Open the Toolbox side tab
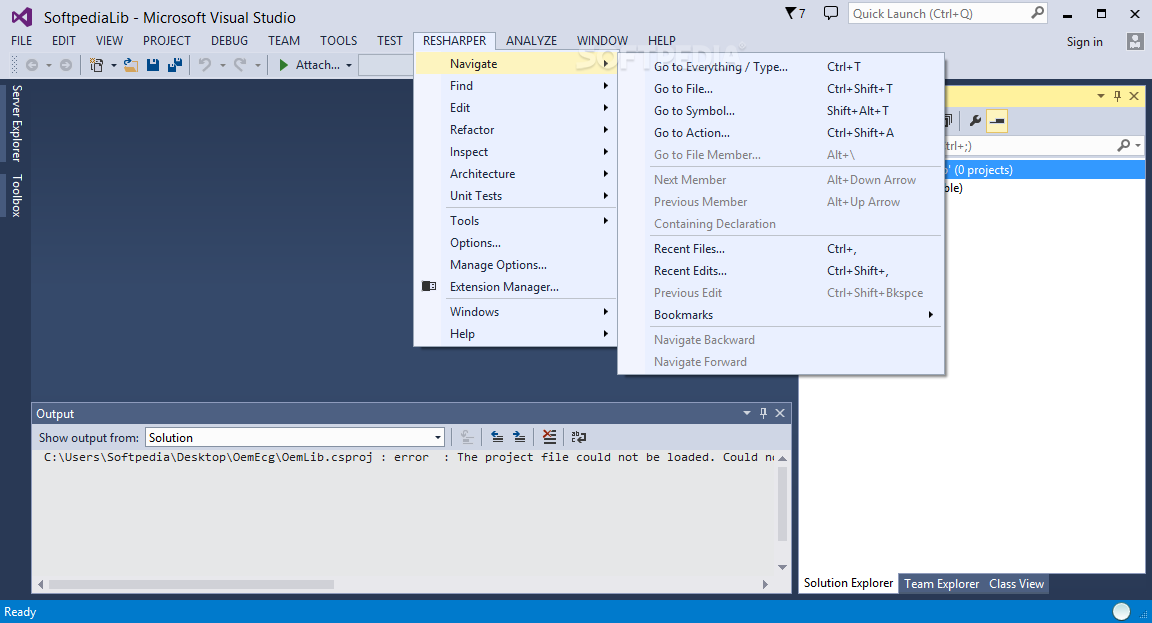This screenshot has width=1152, height=623. tap(16, 195)
